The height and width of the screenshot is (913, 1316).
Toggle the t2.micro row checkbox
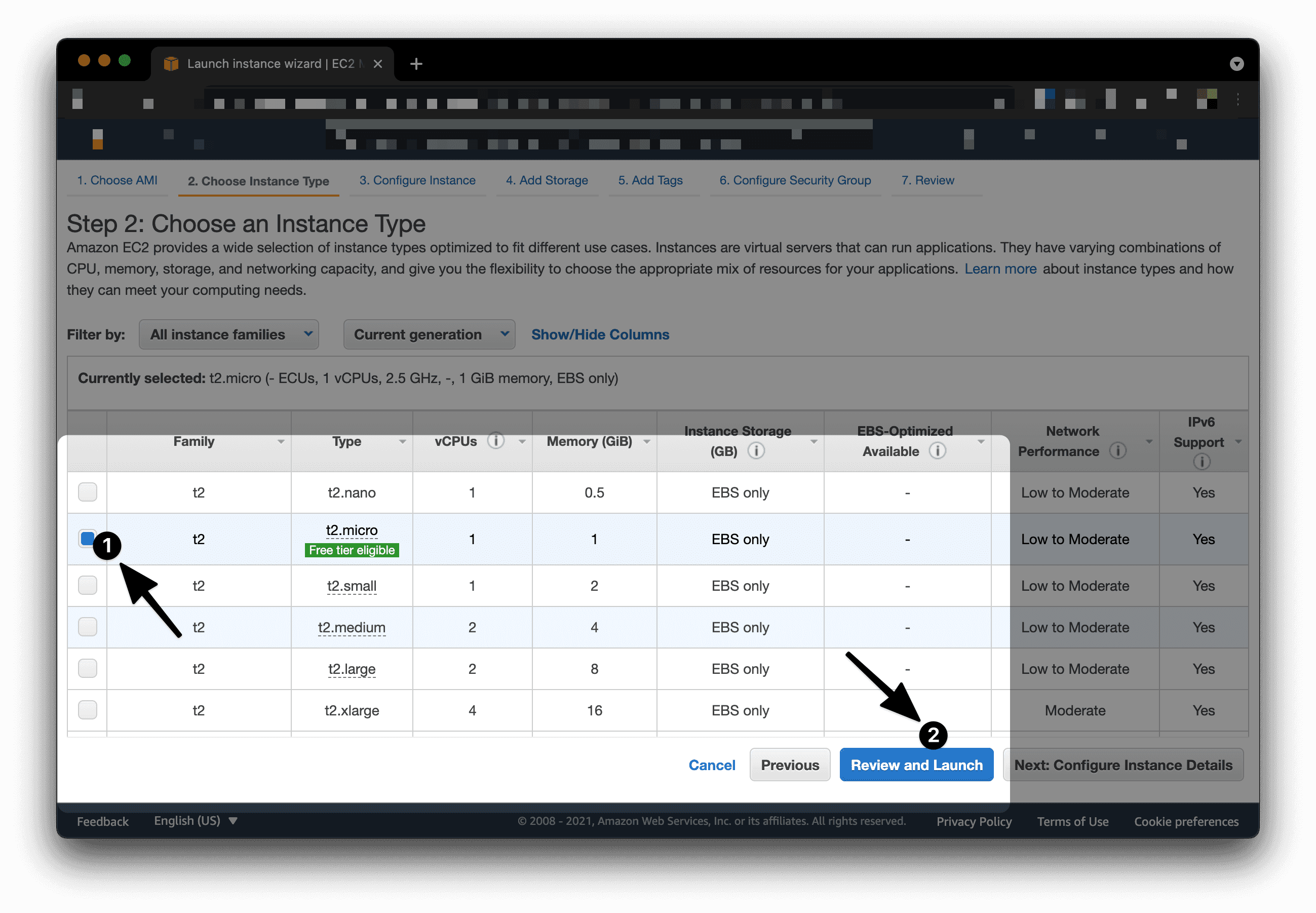click(88, 538)
